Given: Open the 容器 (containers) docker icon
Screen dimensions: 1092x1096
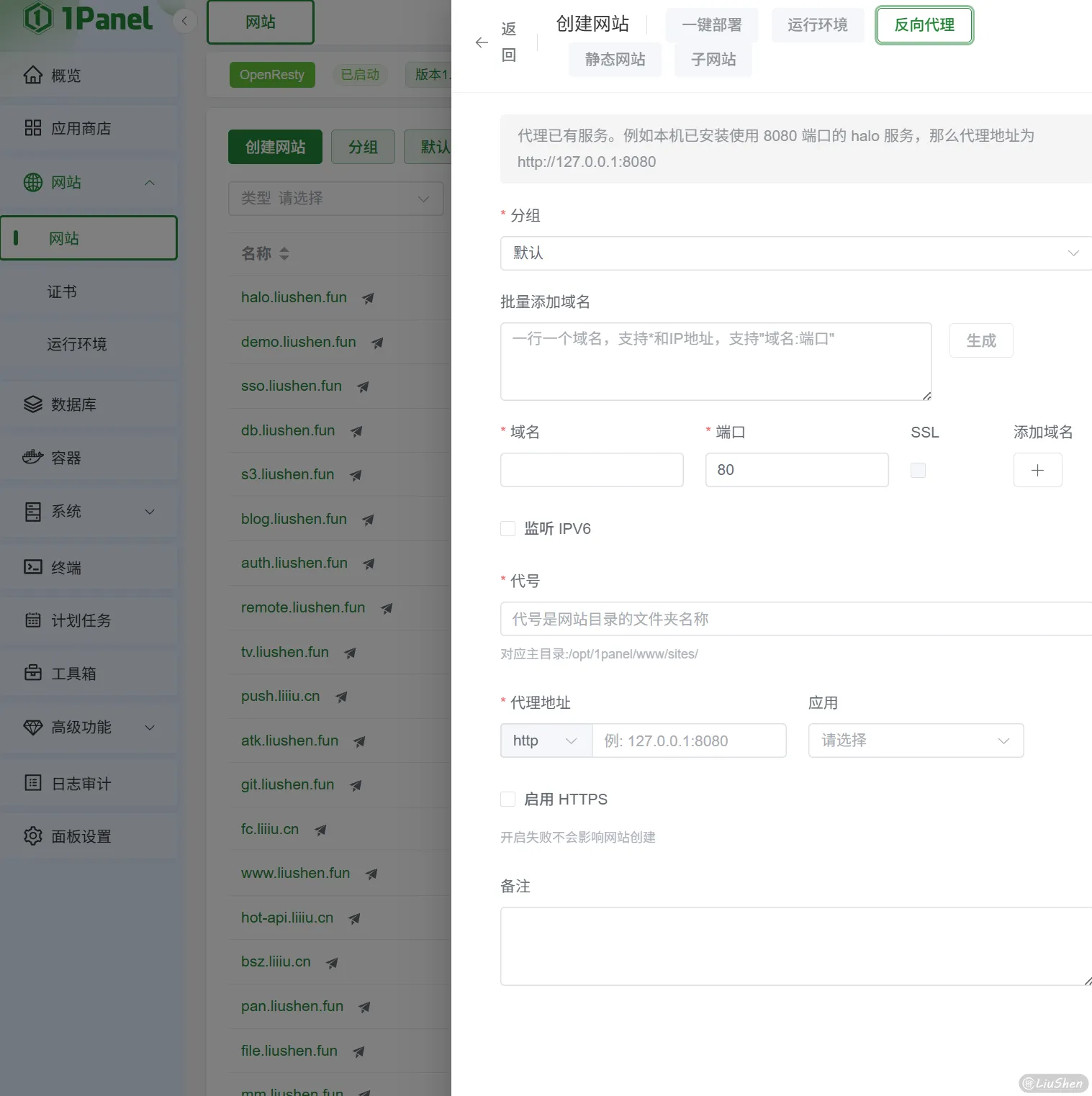Looking at the screenshot, I should coord(33,457).
